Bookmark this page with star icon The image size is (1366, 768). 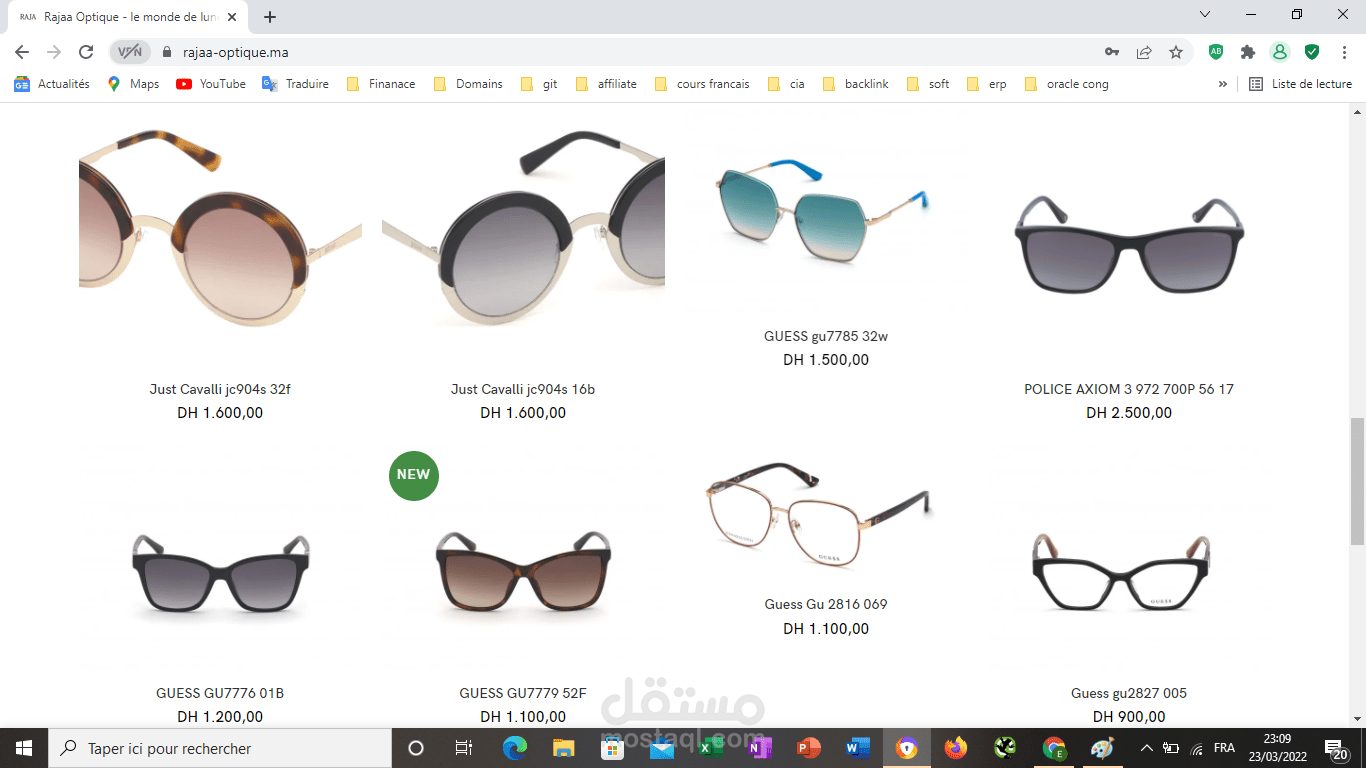click(x=1176, y=52)
